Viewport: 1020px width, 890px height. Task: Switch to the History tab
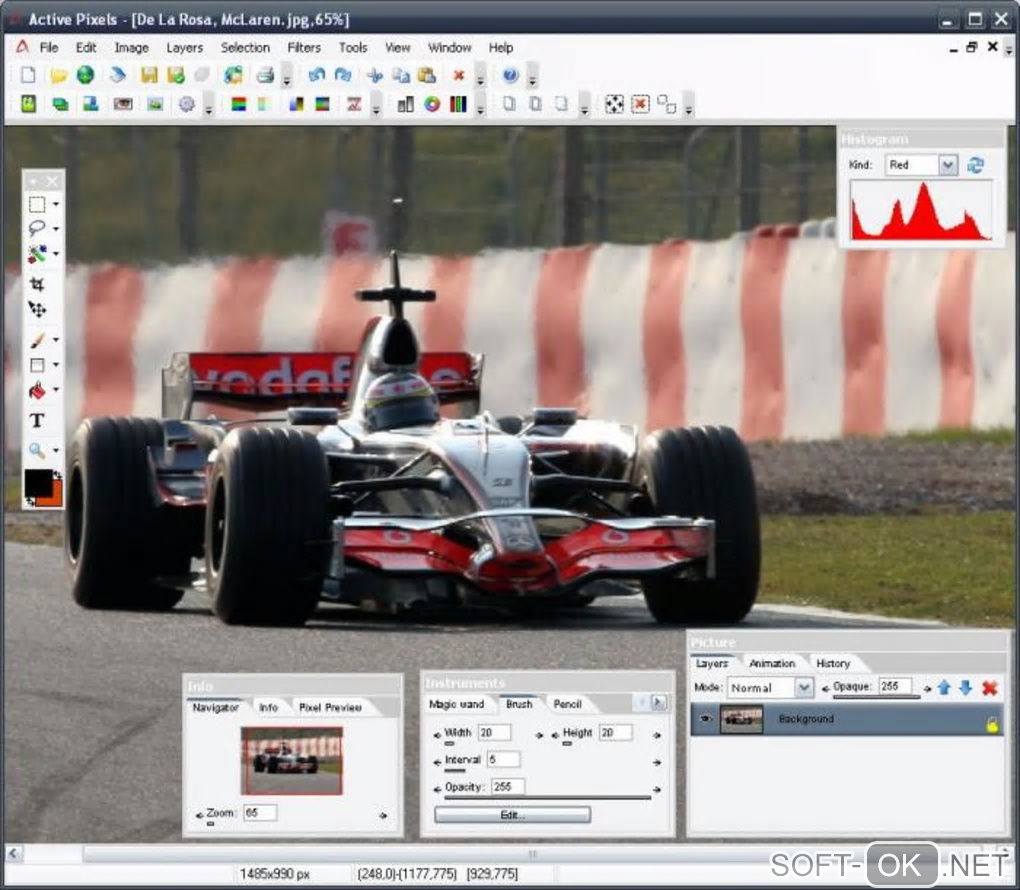833,663
